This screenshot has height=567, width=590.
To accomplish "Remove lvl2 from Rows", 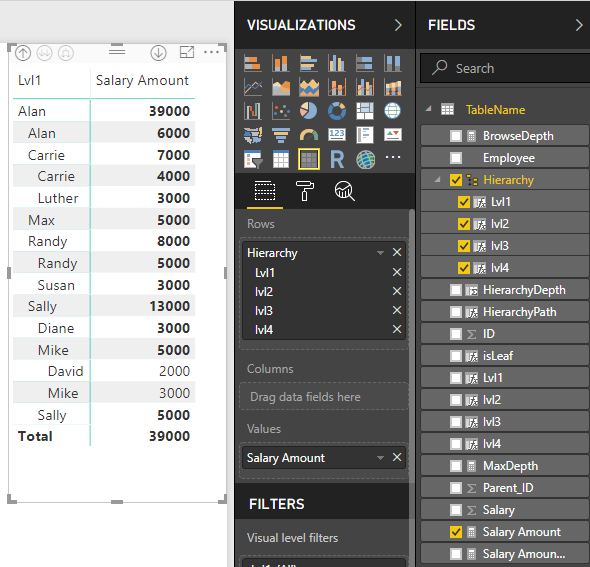I will 397,291.
